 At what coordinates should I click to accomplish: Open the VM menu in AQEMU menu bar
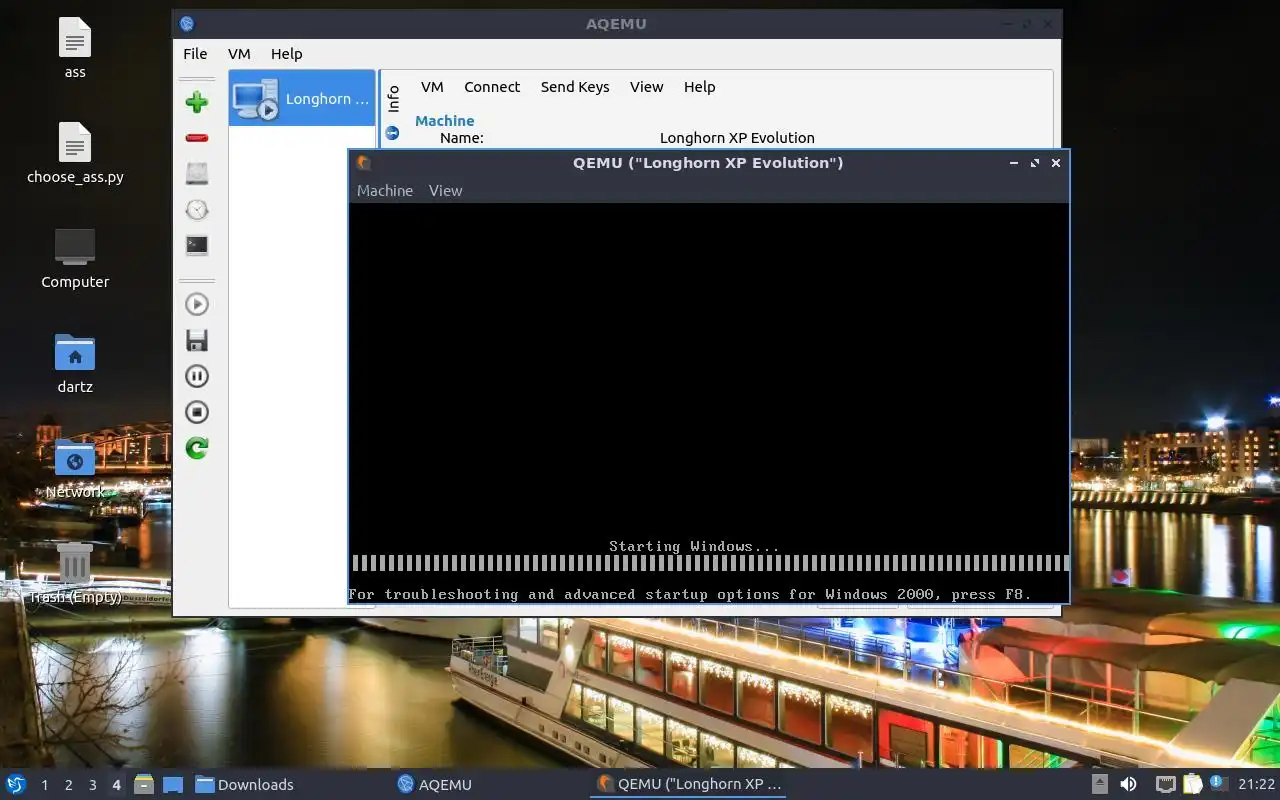[239, 54]
